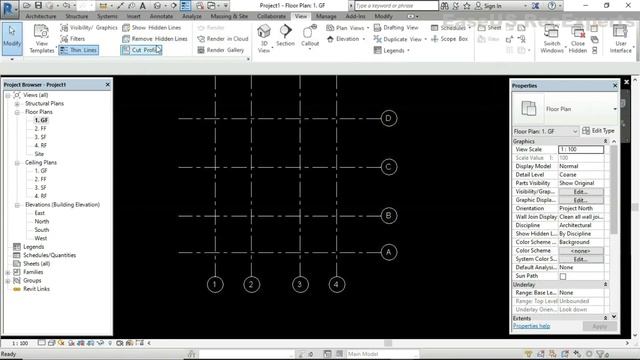Open the Floor Plan type selector dropdown

[x=614, y=109]
